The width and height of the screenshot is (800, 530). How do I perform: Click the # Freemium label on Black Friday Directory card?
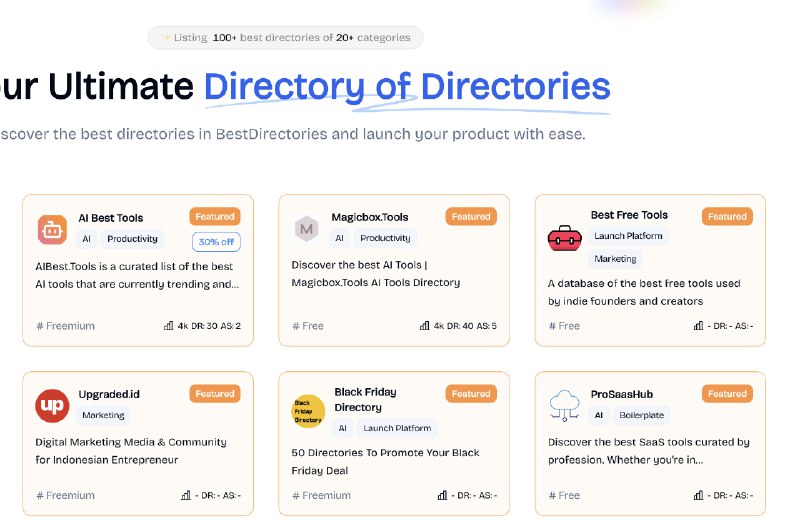click(321, 495)
